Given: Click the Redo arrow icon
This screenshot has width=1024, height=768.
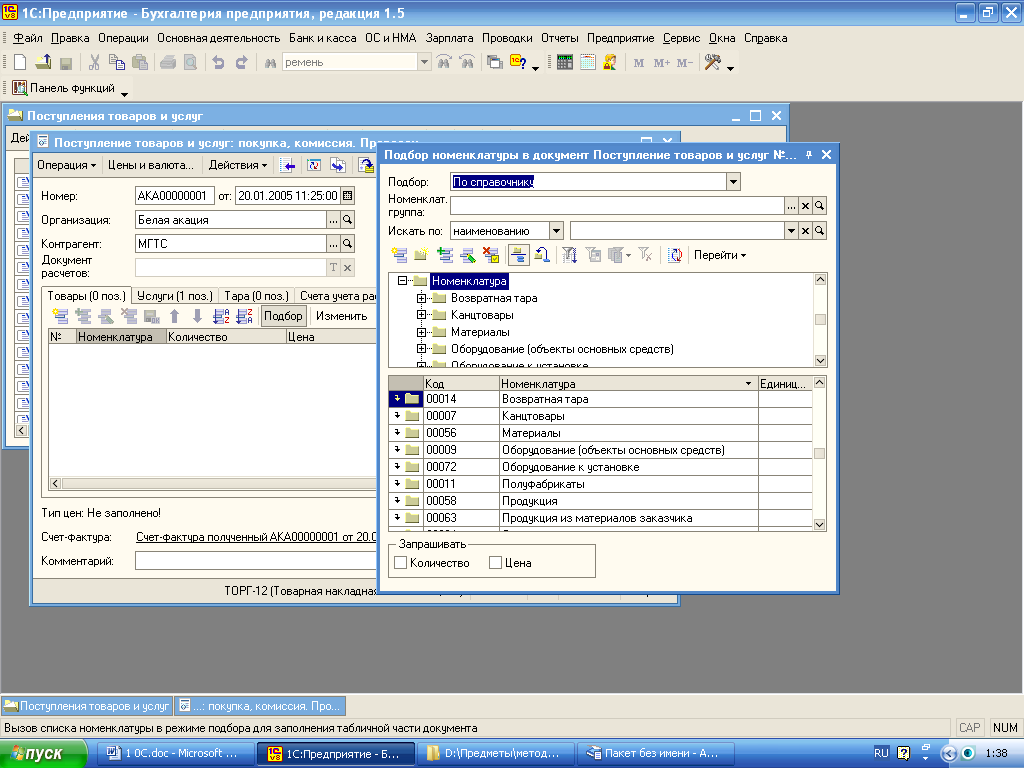Looking at the screenshot, I should [242, 62].
